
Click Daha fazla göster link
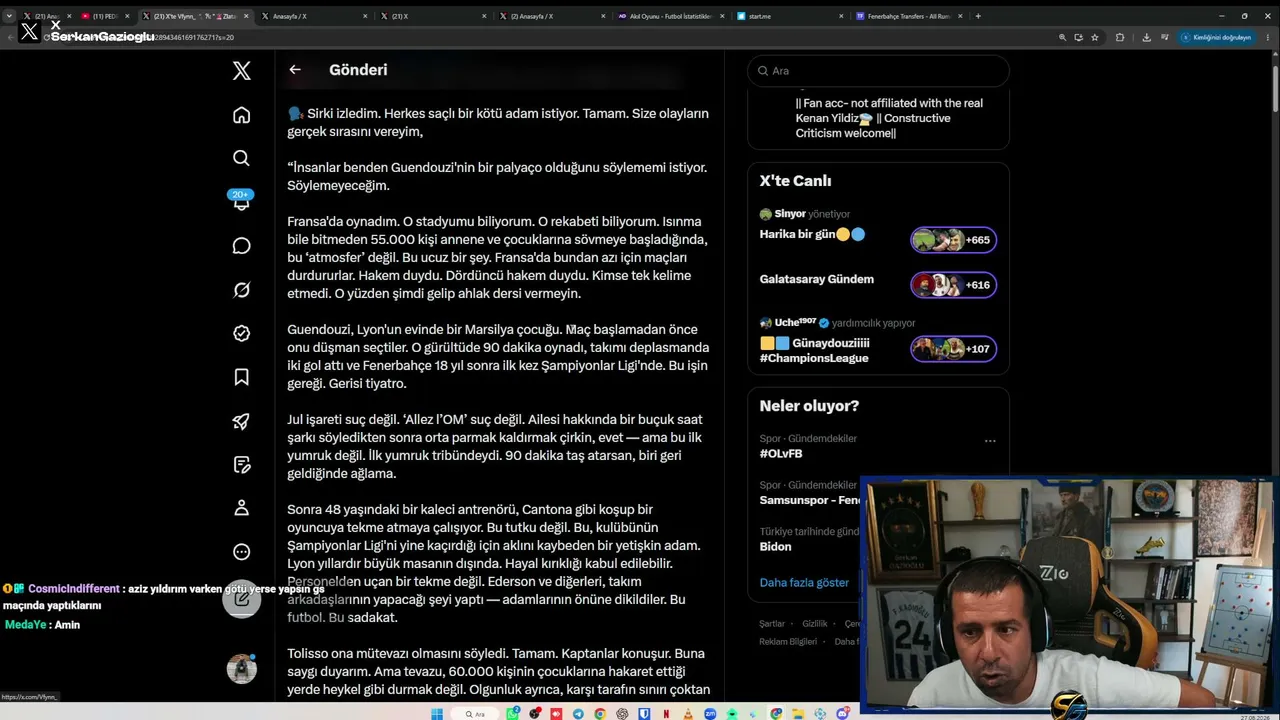point(804,583)
